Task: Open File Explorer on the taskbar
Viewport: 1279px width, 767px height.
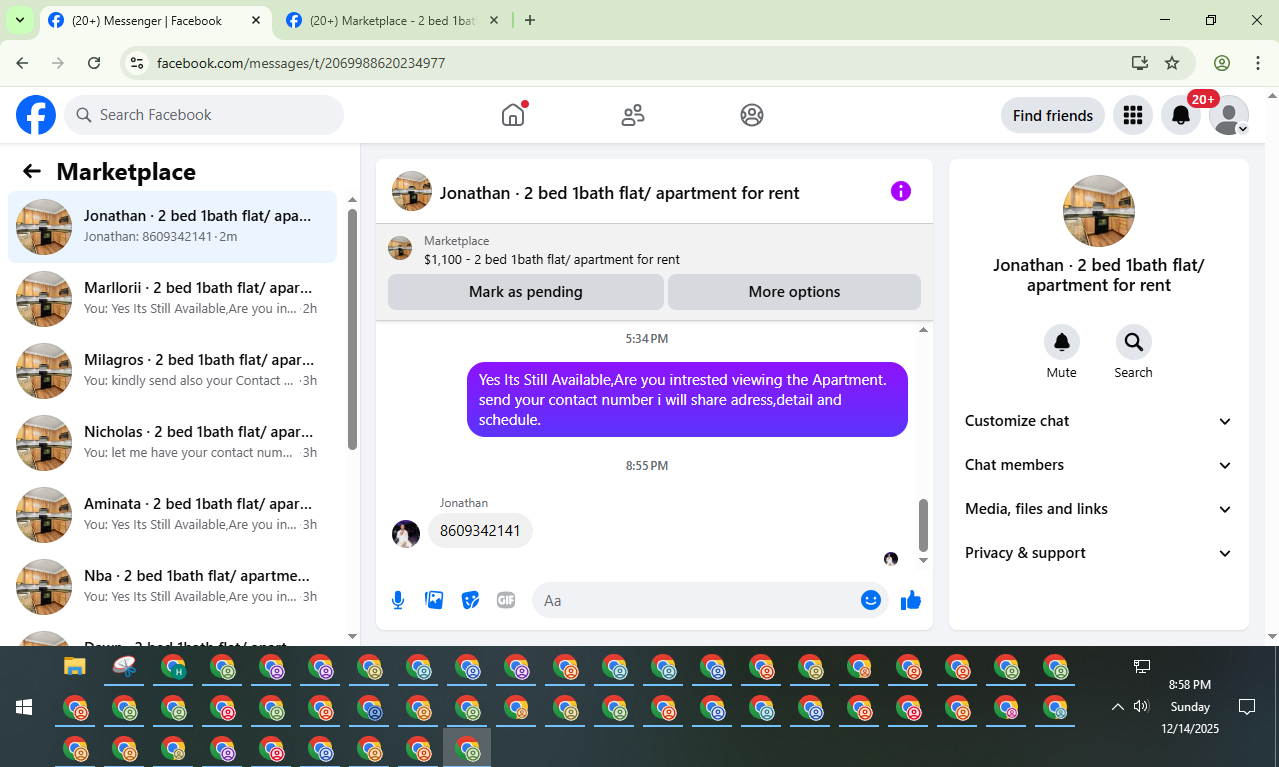Action: tap(74, 667)
